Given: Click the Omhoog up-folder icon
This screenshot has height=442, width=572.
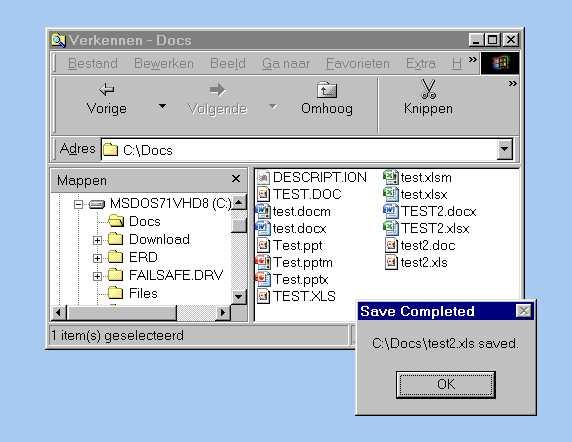Looking at the screenshot, I should click(x=327, y=90).
